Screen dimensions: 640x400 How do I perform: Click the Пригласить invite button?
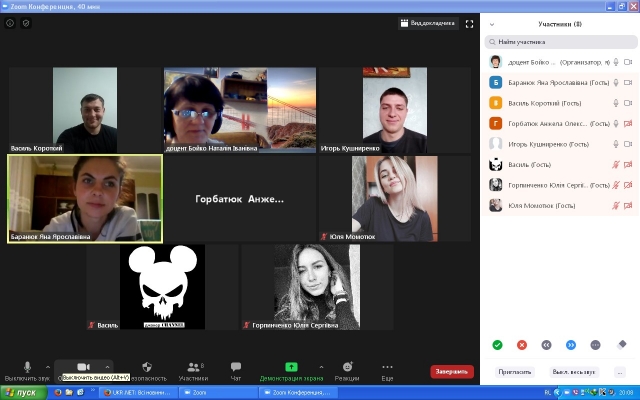pos(515,372)
